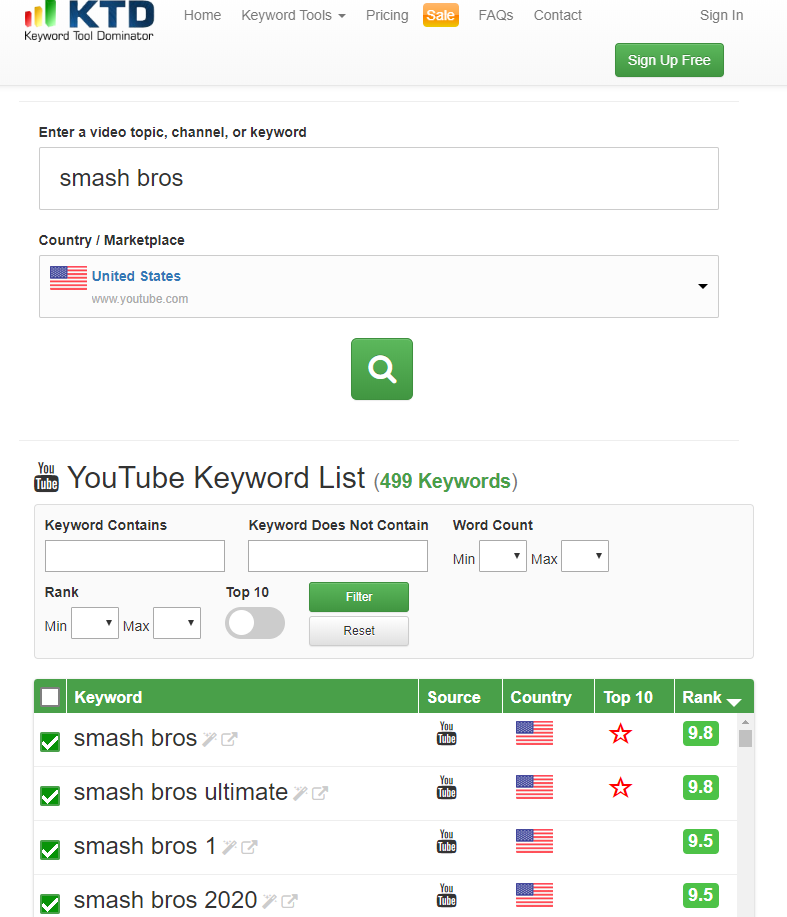Click magic wand icon for 'smash bros 2020'
The image size is (787, 917).
[270, 901]
